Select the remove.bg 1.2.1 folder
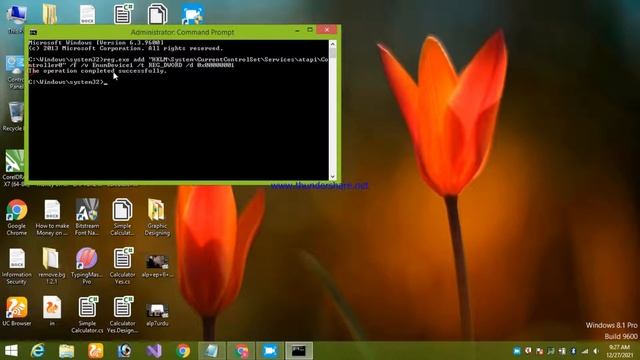Viewport: 640px width, 360px height. [x=51, y=266]
